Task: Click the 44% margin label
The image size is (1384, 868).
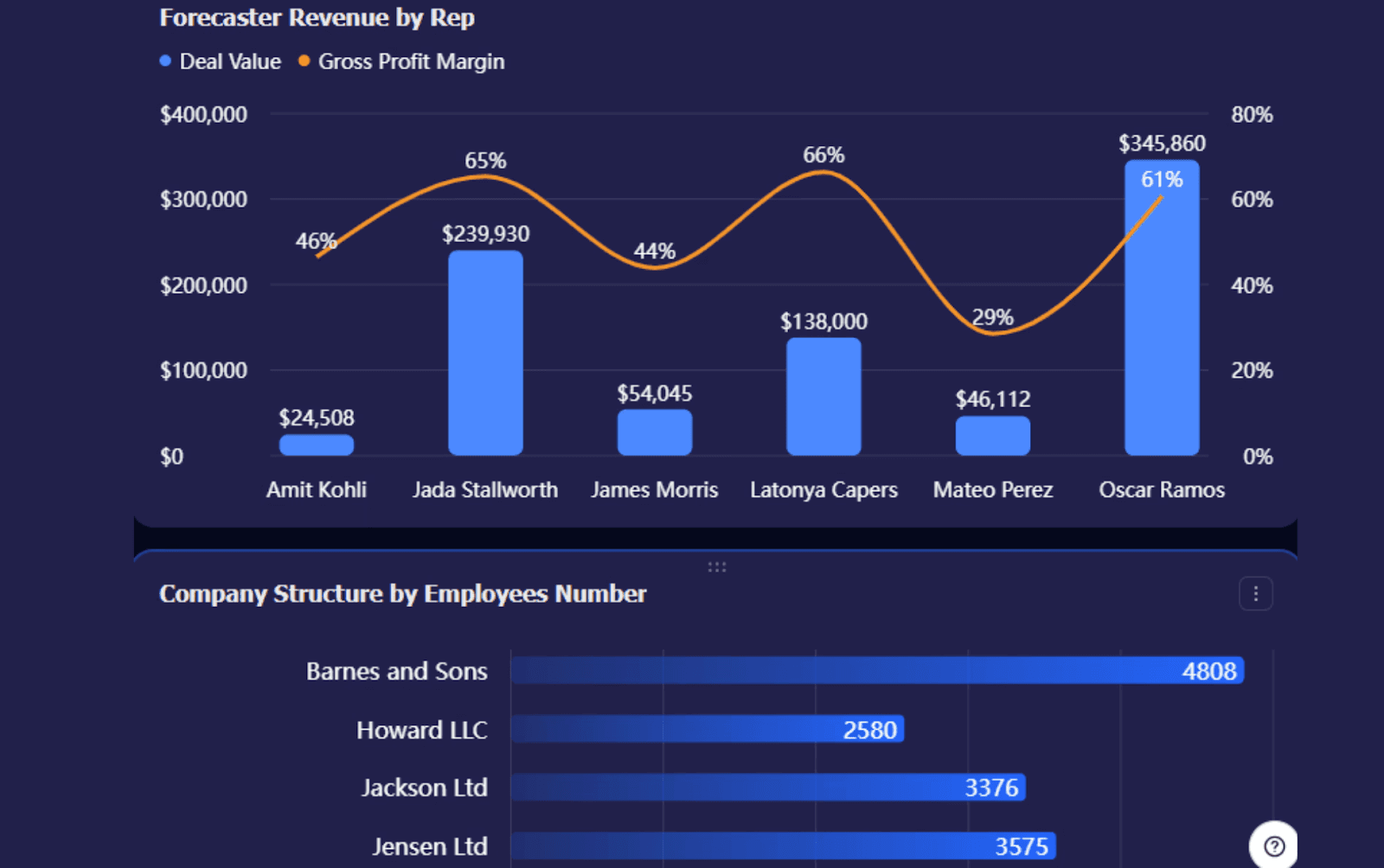Action: (x=655, y=252)
